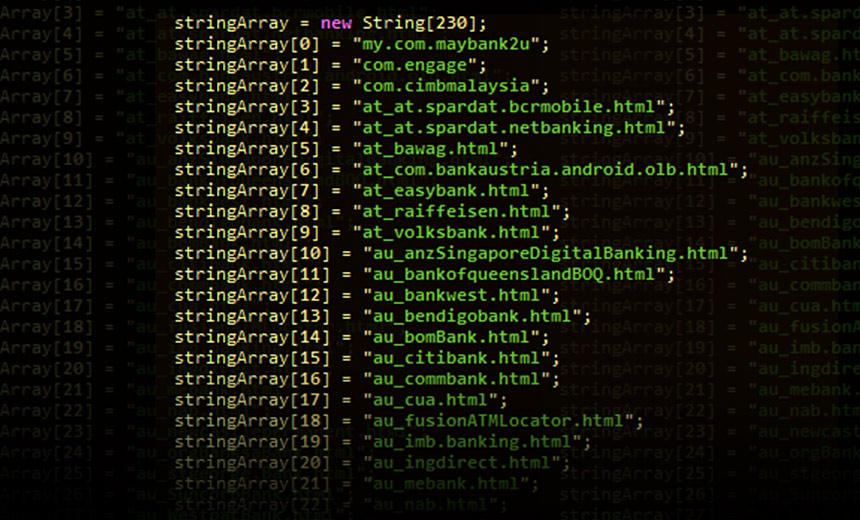Screen dimensions: 860x520
Task: Select the "com.cimbmalaysia" string
Action: (x=446, y=86)
